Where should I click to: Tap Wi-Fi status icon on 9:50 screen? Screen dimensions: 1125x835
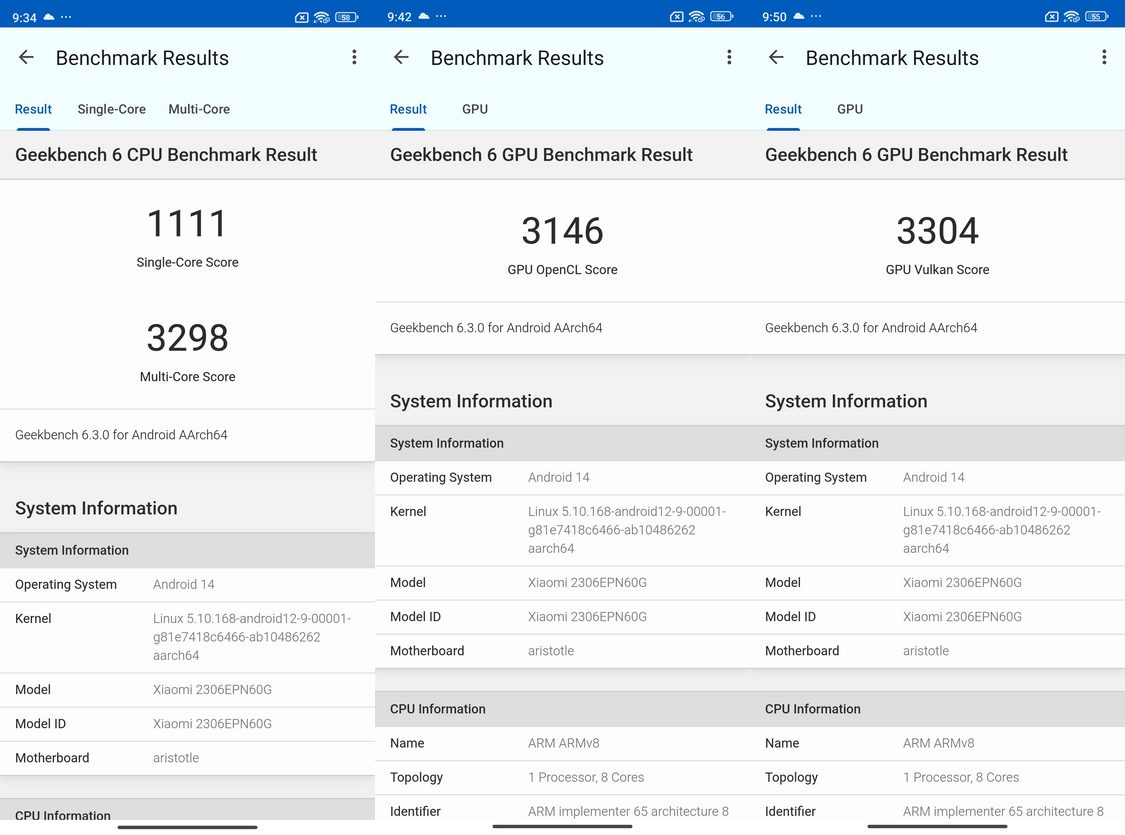(x=1072, y=16)
